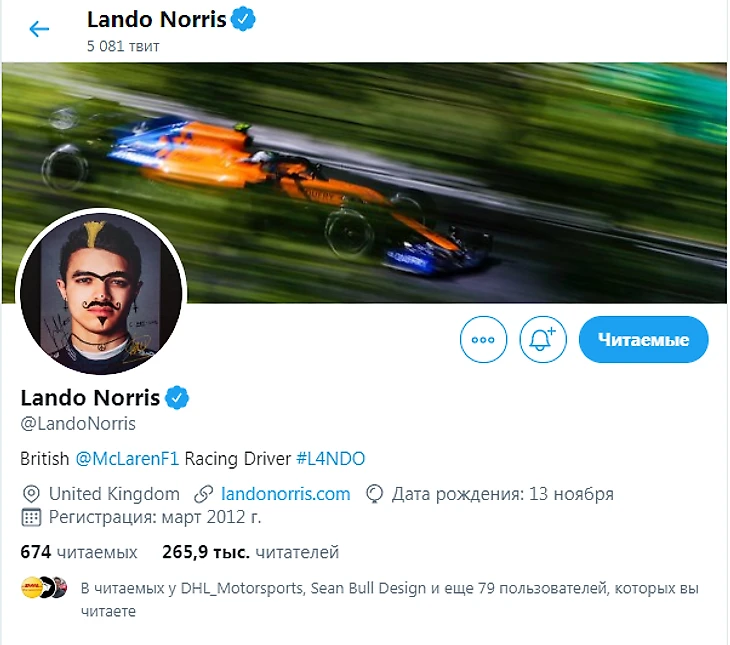This screenshot has width=730, height=645.
Task: Open the three-dots more options menu
Action: 483,339
